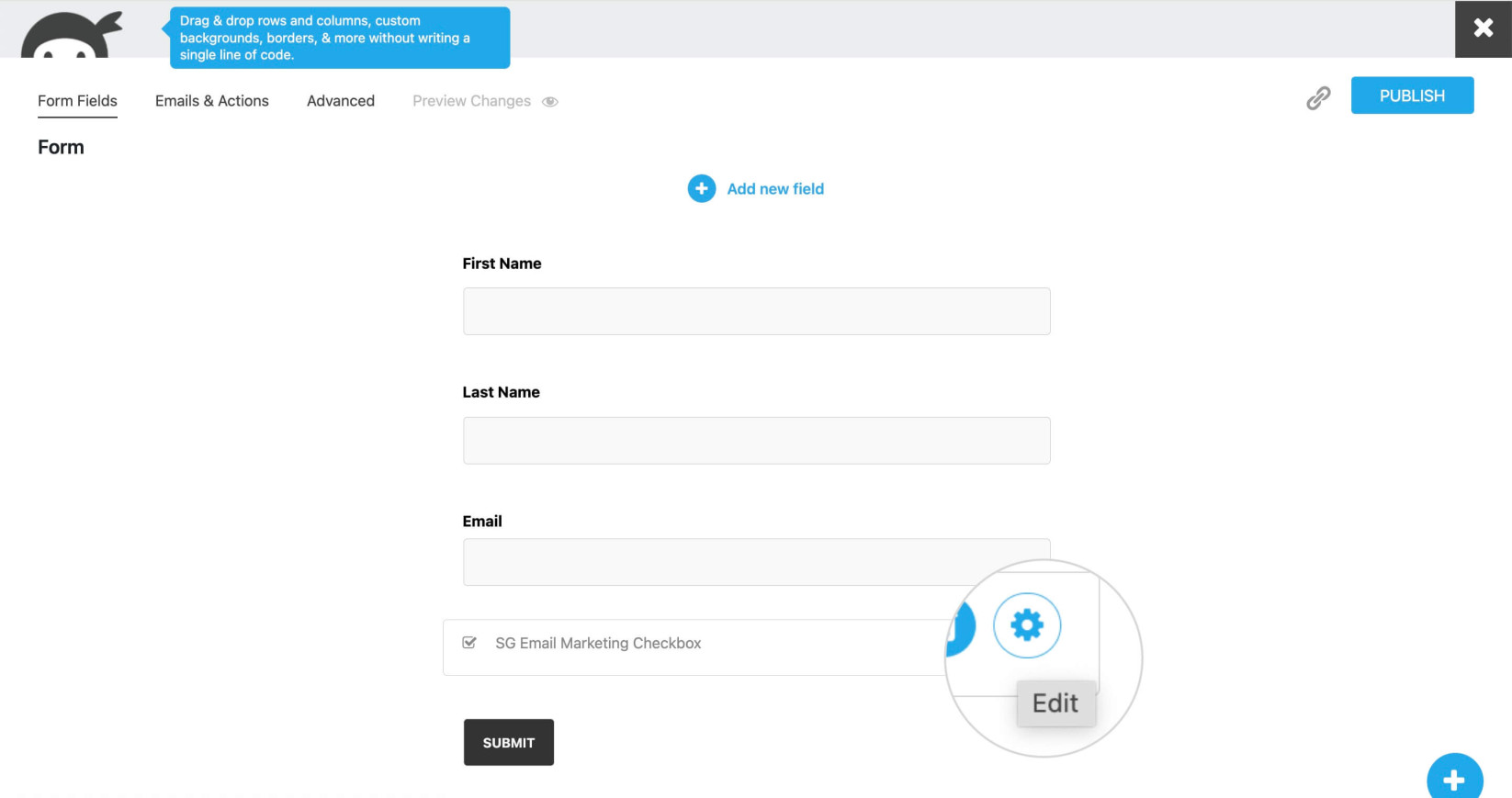Publish the form
Viewport: 1512px width, 798px height.
pos(1412,96)
